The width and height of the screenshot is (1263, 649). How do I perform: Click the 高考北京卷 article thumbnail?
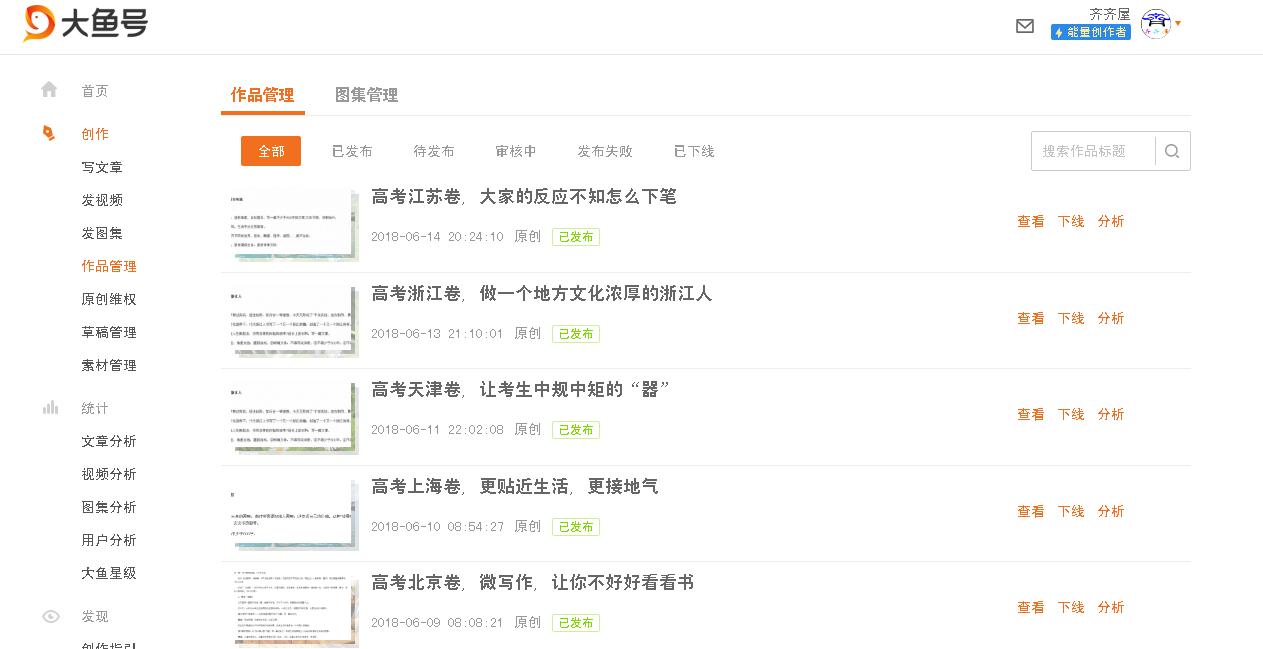click(294, 608)
